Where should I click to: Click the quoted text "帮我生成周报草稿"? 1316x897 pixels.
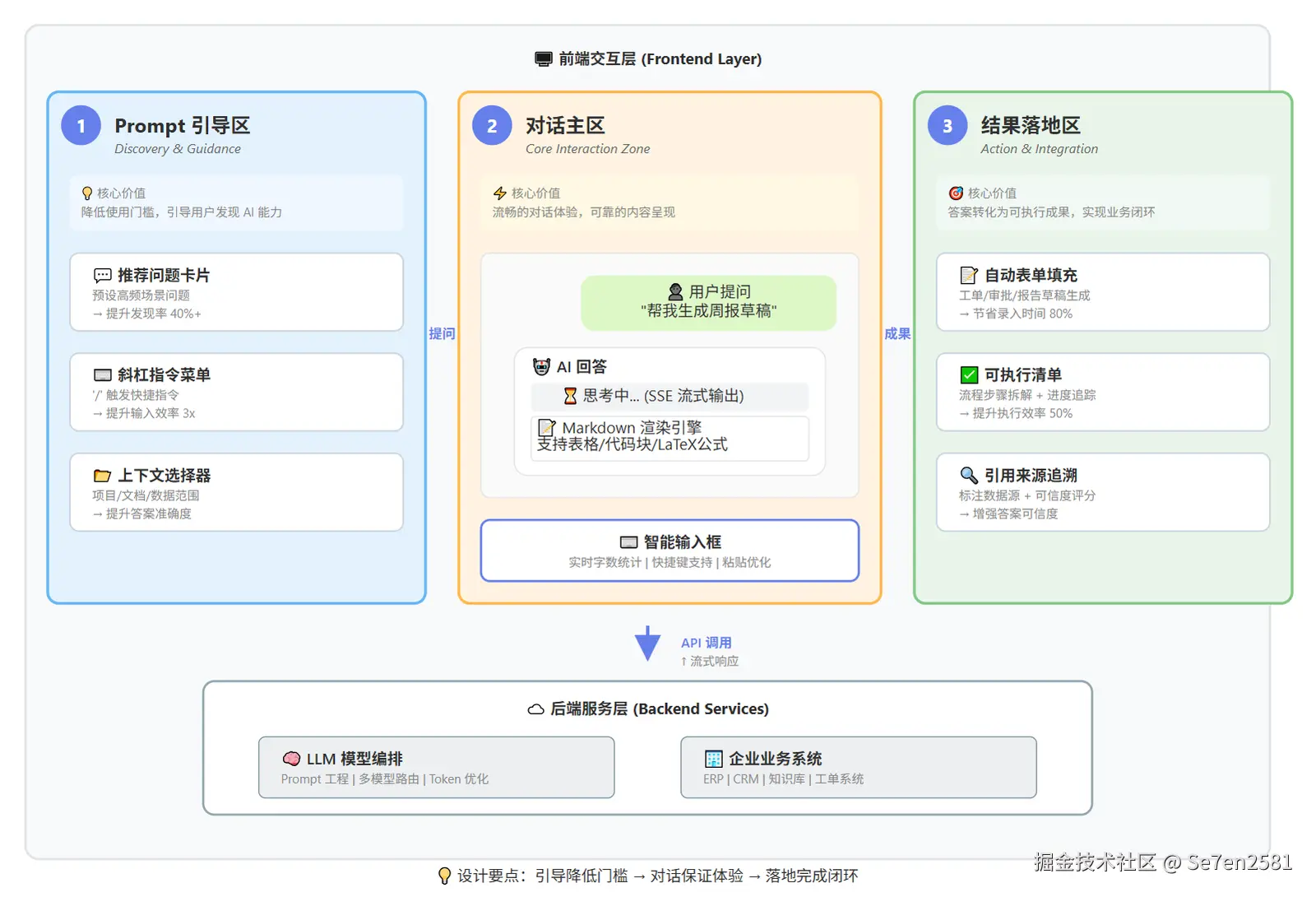coord(709,310)
